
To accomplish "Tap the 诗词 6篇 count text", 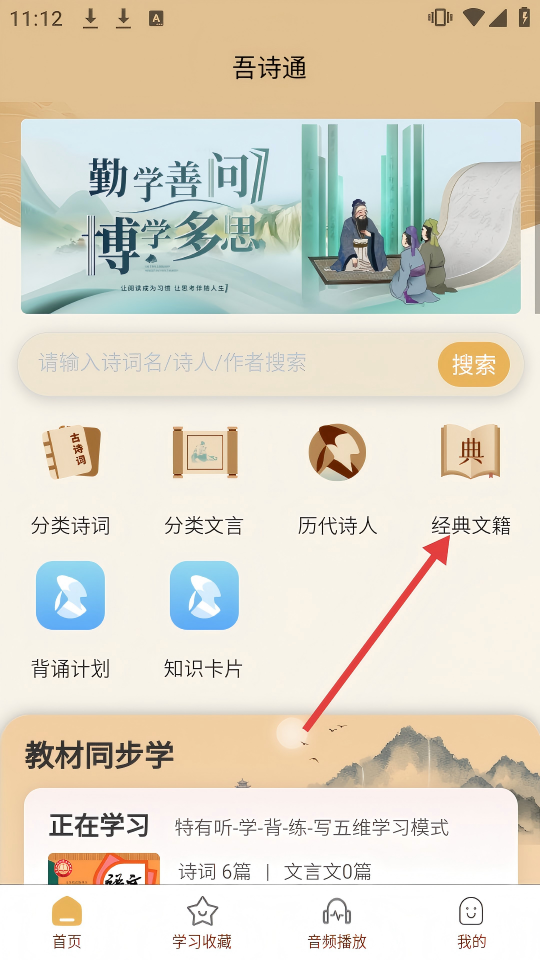I will pyautogui.click(x=215, y=871).
